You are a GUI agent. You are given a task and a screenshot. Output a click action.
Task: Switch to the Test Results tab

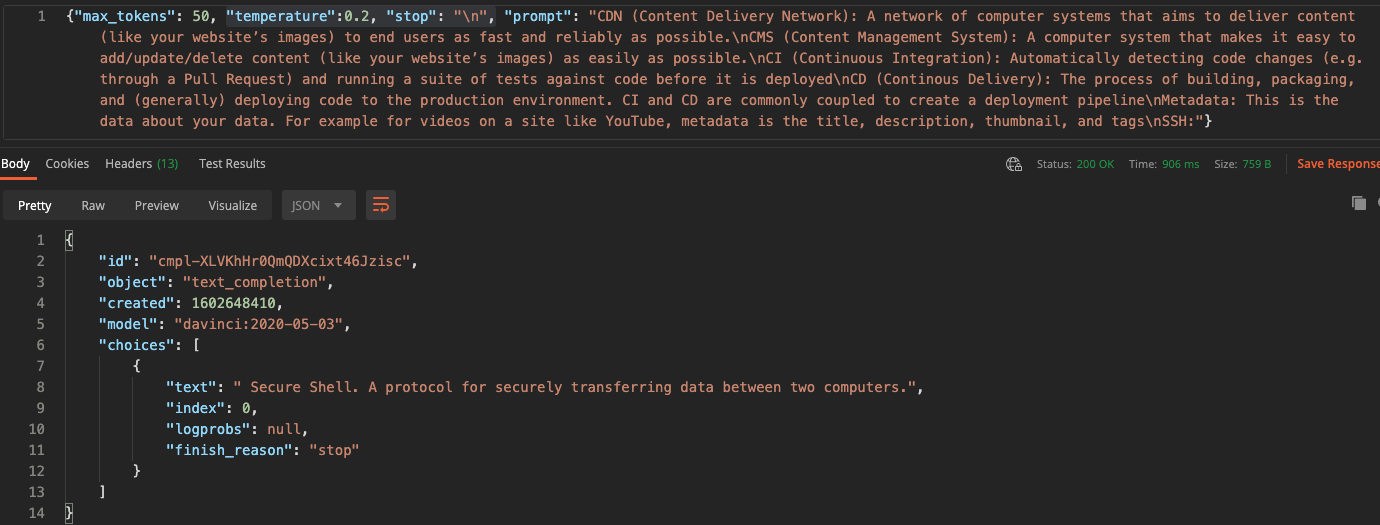point(232,163)
